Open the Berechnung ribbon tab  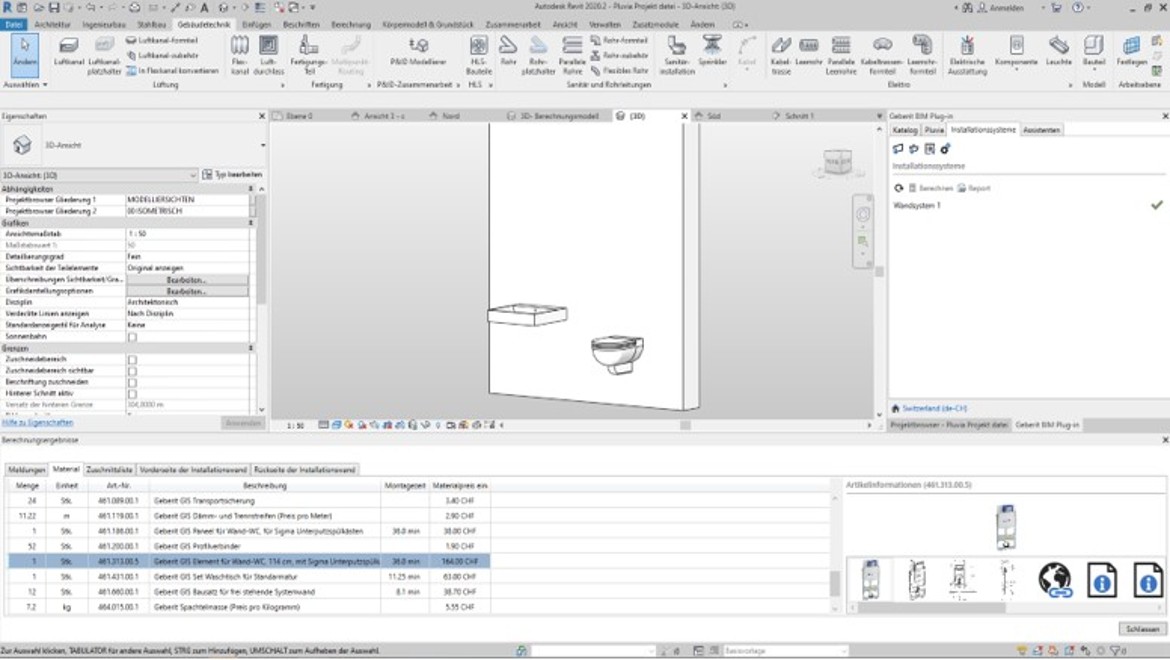tap(351, 25)
